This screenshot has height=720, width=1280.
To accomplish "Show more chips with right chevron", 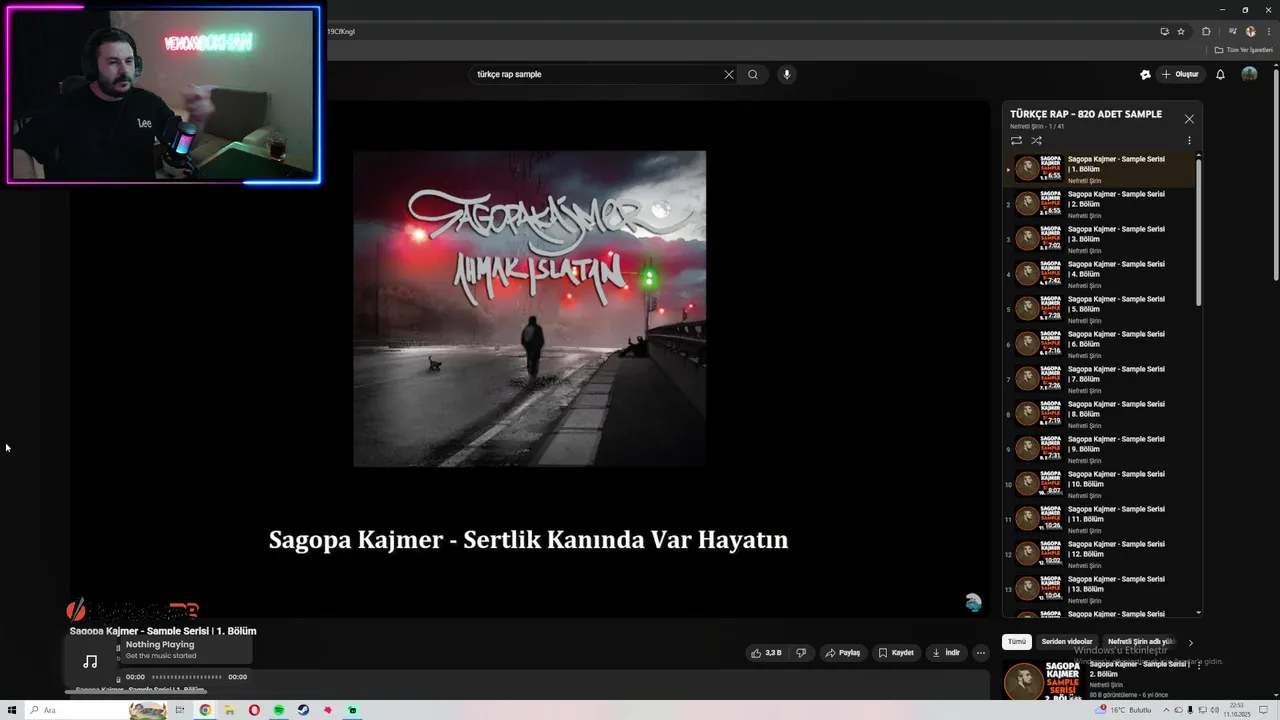I will pos(1190,642).
